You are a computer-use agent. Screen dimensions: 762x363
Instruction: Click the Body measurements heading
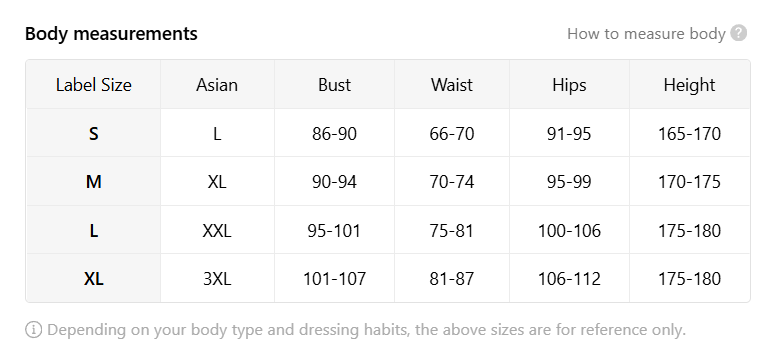click(111, 34)
